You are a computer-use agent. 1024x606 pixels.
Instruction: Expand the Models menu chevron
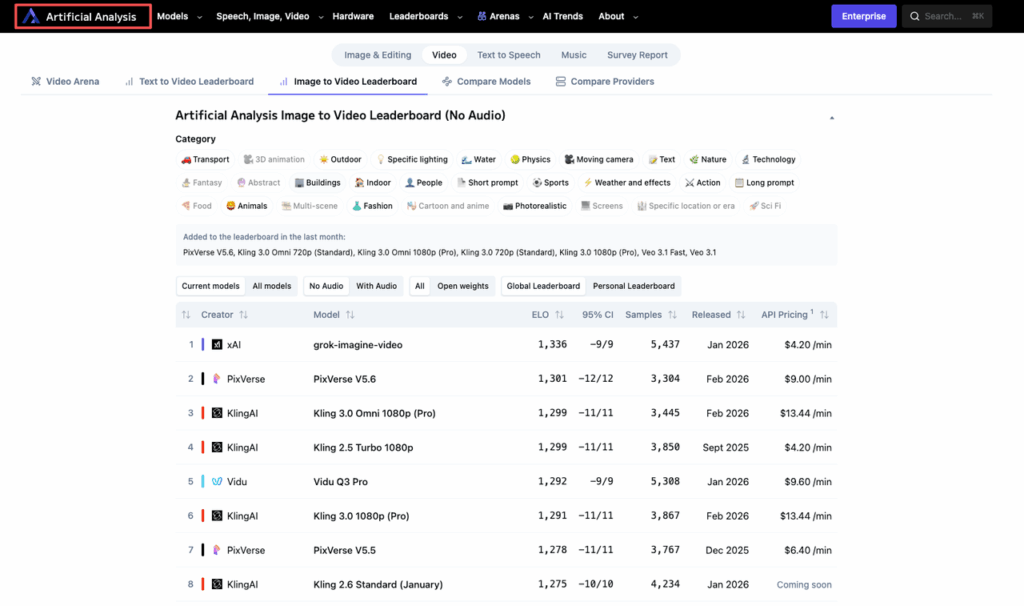200,17
